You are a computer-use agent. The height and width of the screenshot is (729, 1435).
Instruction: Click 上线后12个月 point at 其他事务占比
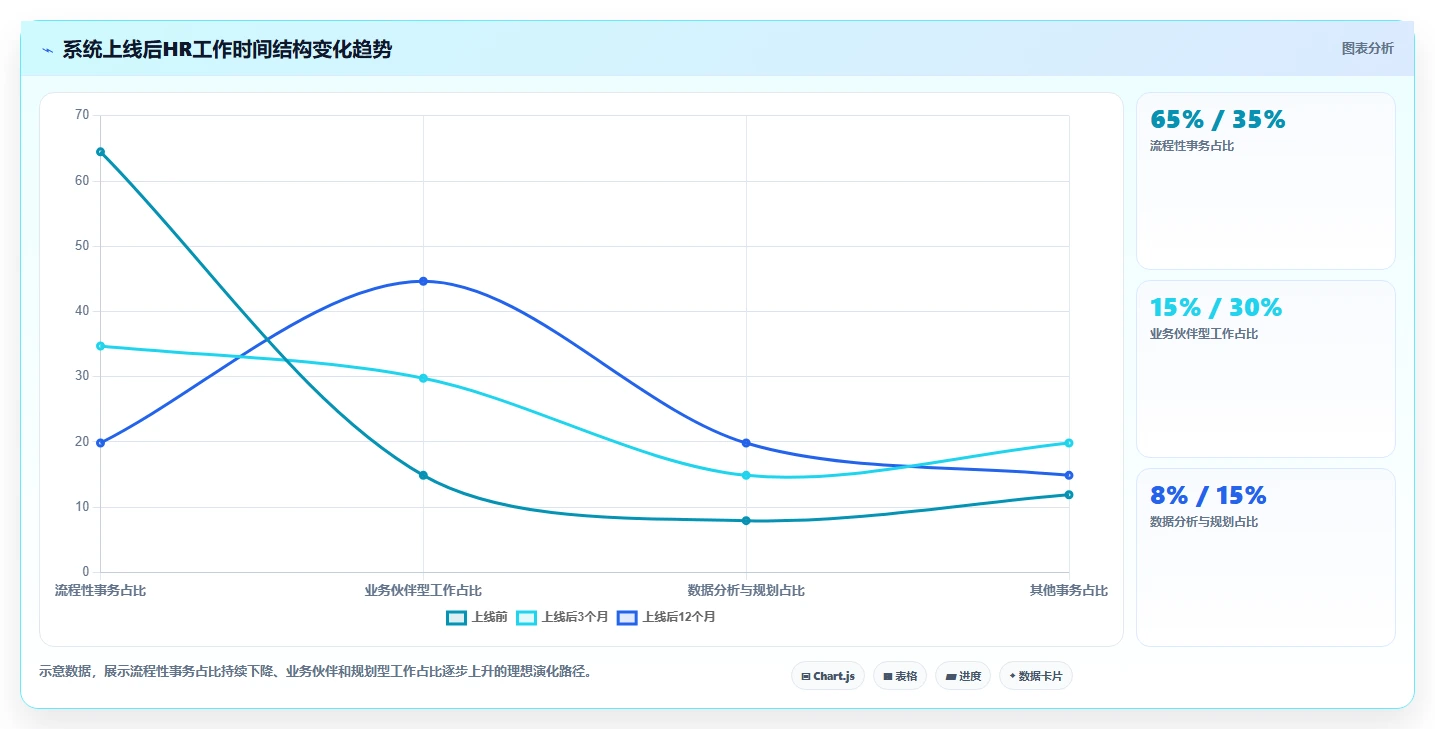point(1069,475)
